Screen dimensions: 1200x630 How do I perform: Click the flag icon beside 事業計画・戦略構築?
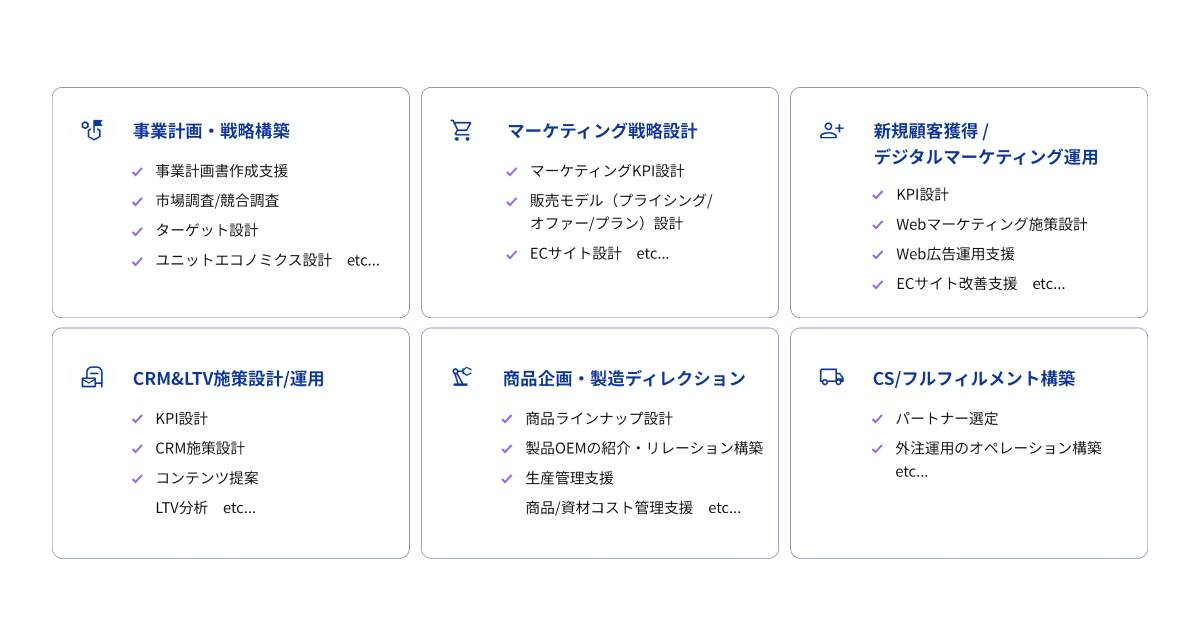(x=92, y=130)
